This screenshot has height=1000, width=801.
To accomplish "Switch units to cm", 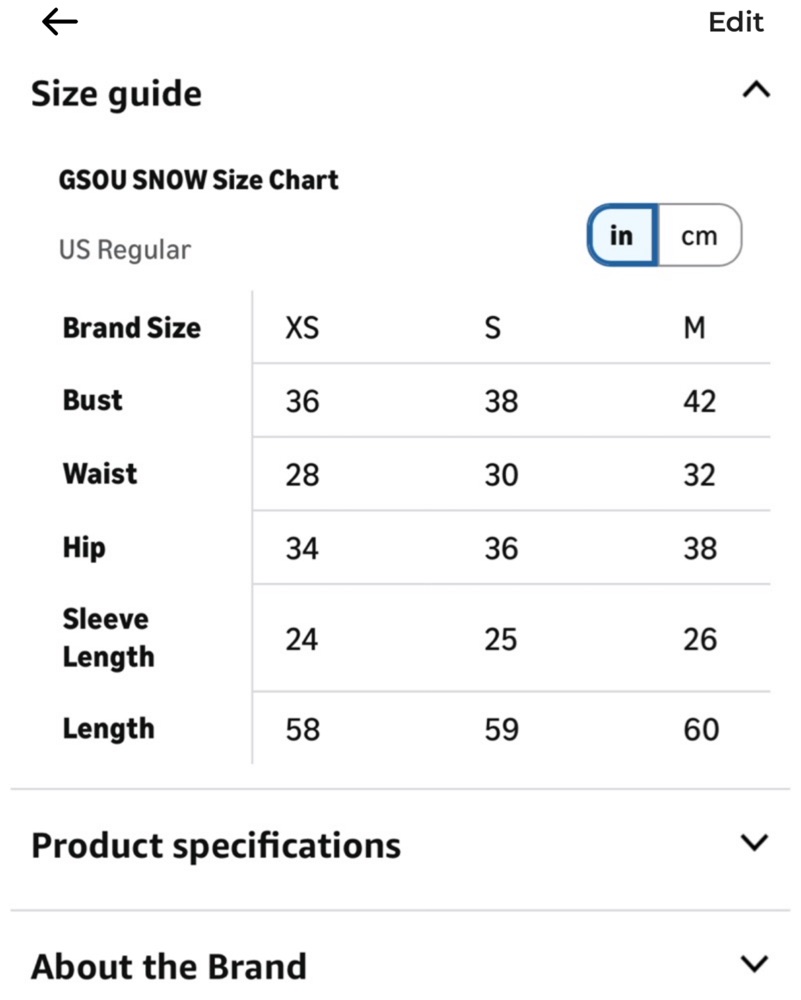I will 700,235.
